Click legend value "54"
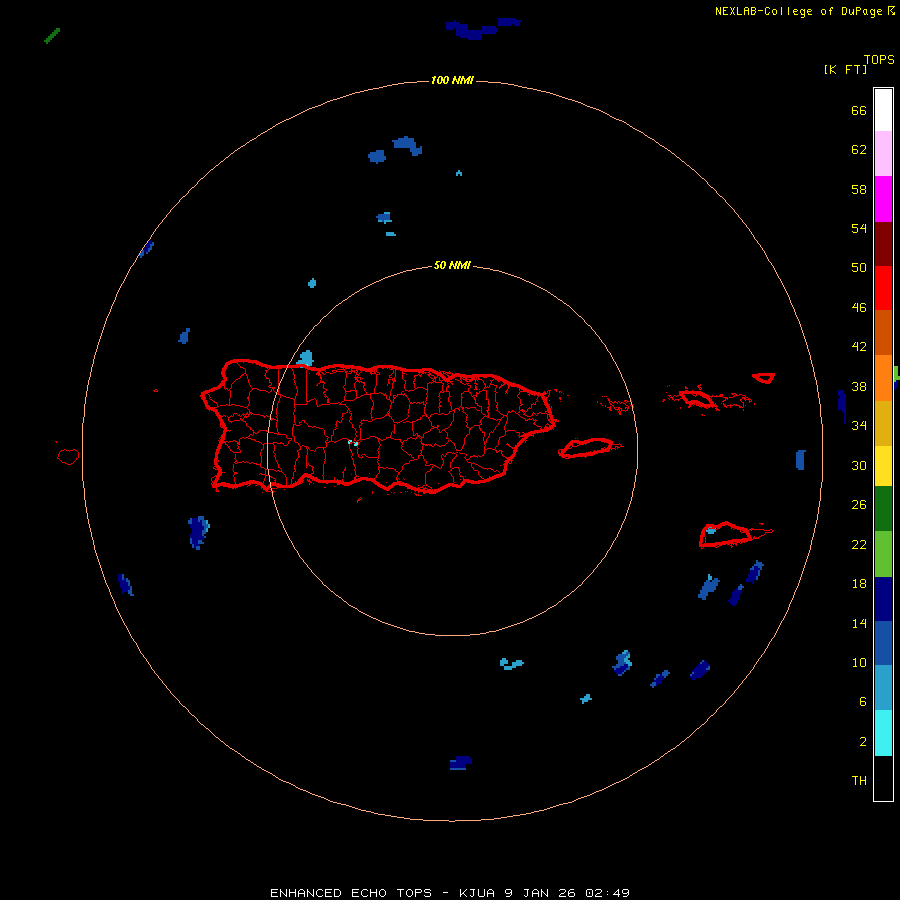 [859, 228]
